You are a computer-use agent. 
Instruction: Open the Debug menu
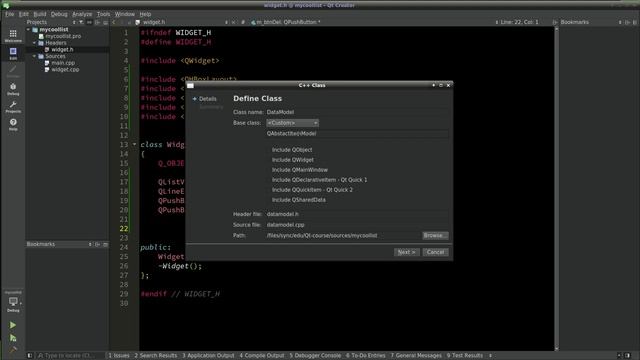[59, 14]
